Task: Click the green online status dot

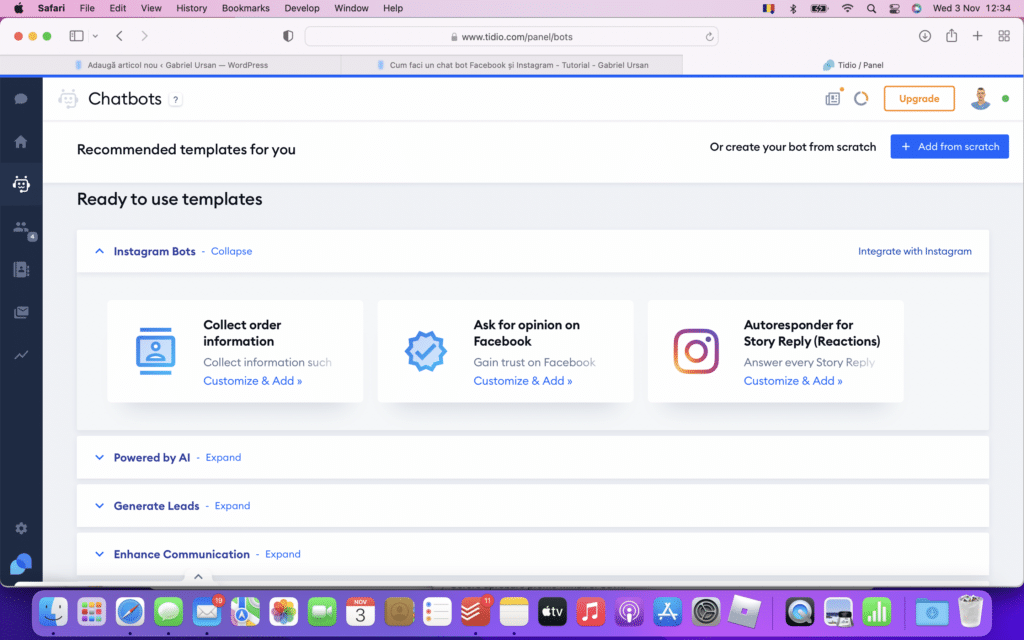Action: click(1006, 99)
